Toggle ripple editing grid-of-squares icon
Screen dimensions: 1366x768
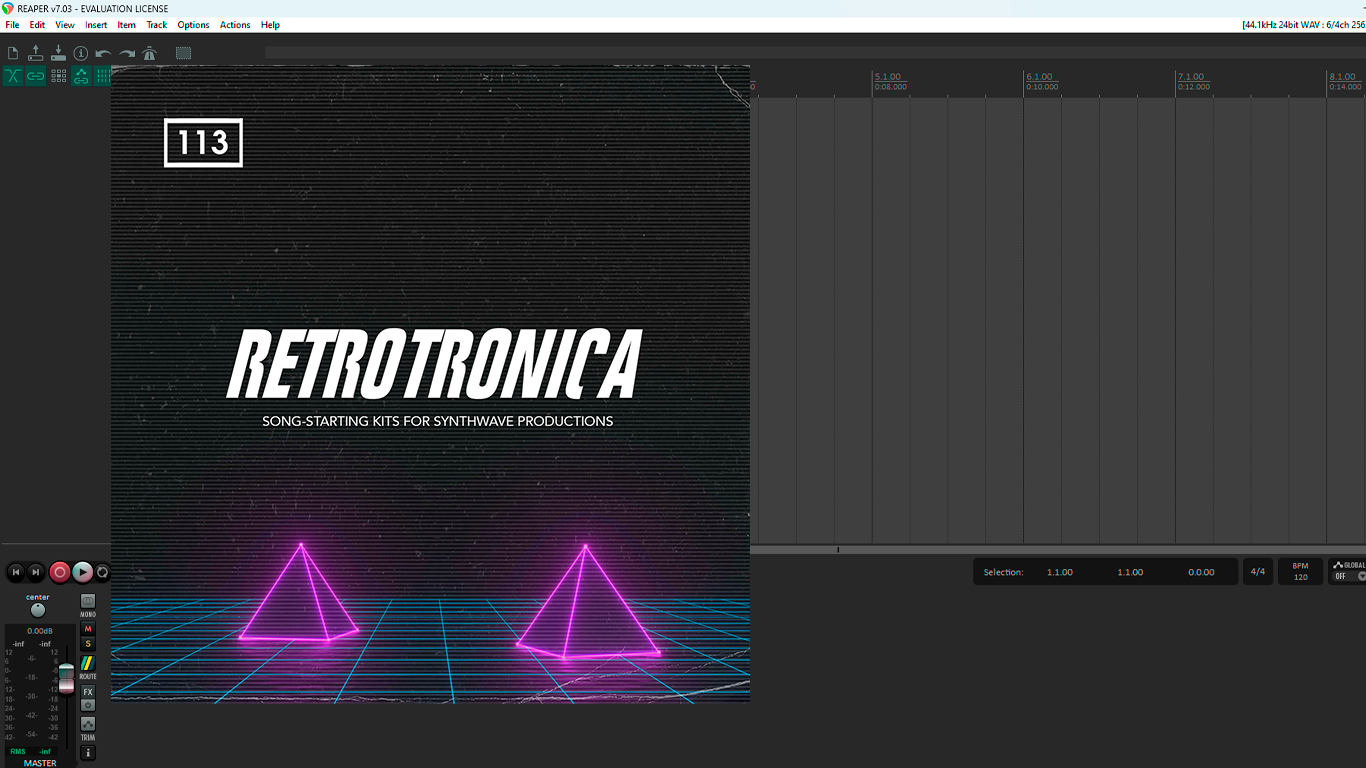click(59, 76)
